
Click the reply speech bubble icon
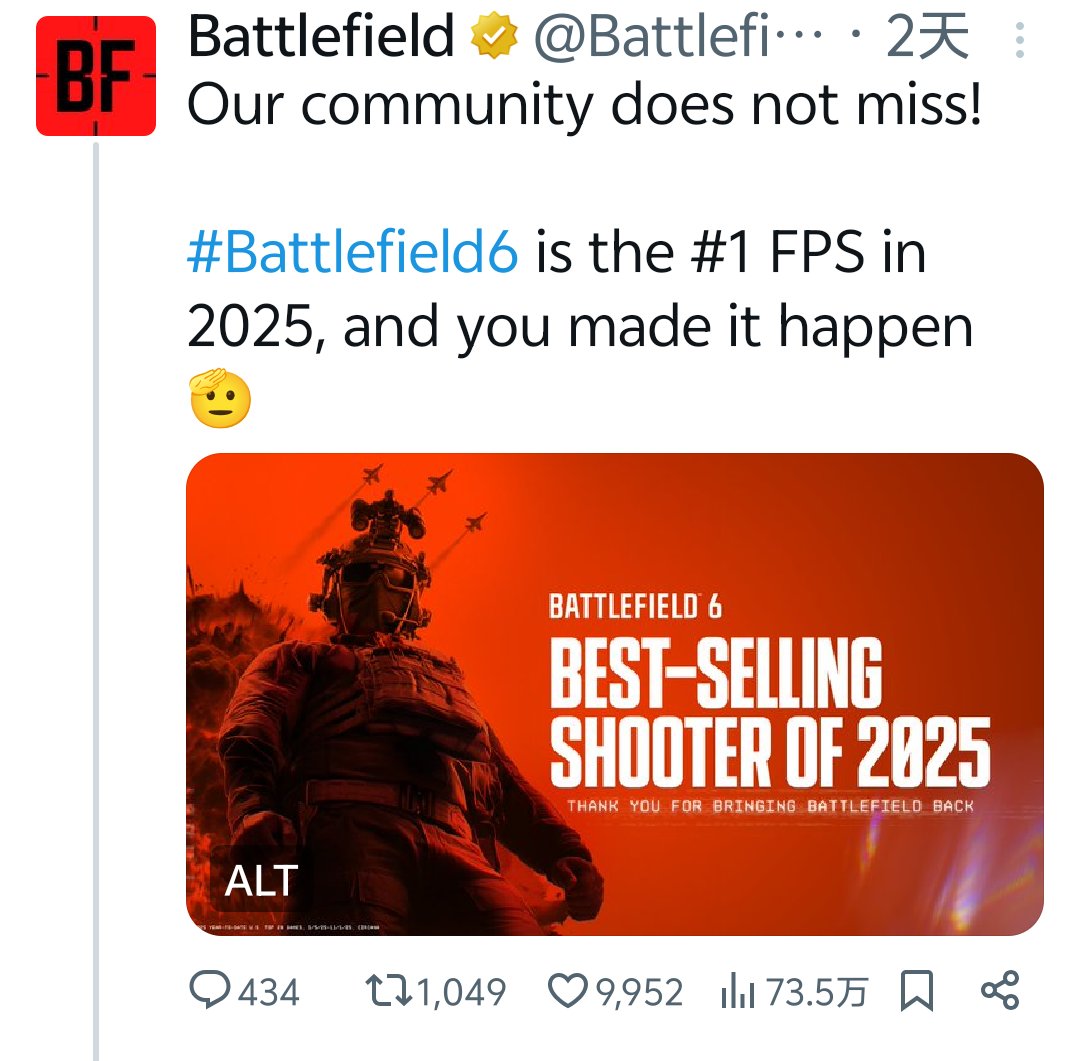pyautogui.click(x=210, y=991)
